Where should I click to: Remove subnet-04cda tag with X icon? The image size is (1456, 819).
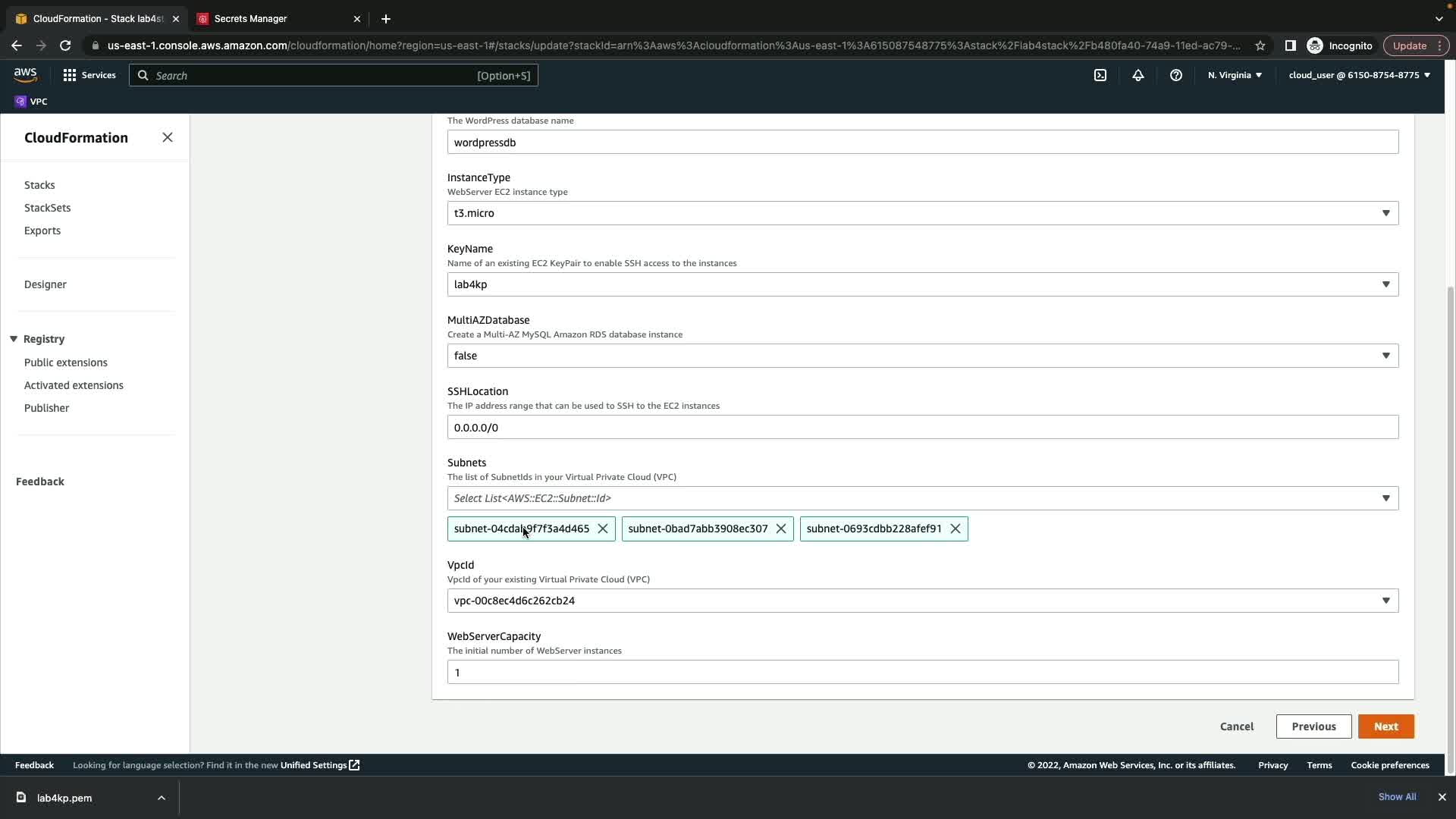pyautogui.click(x=603, y=529)
